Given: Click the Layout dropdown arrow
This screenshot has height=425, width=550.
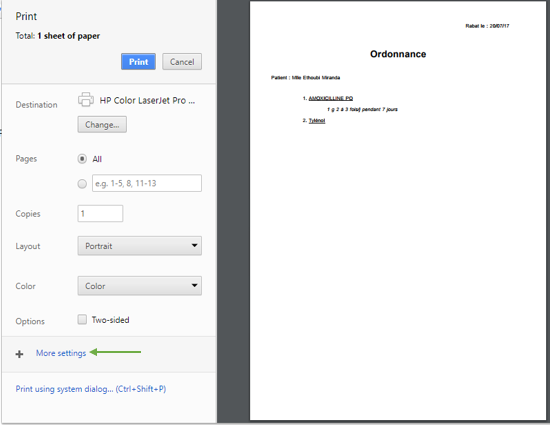Looking at the screenshot, I should 194,245.
